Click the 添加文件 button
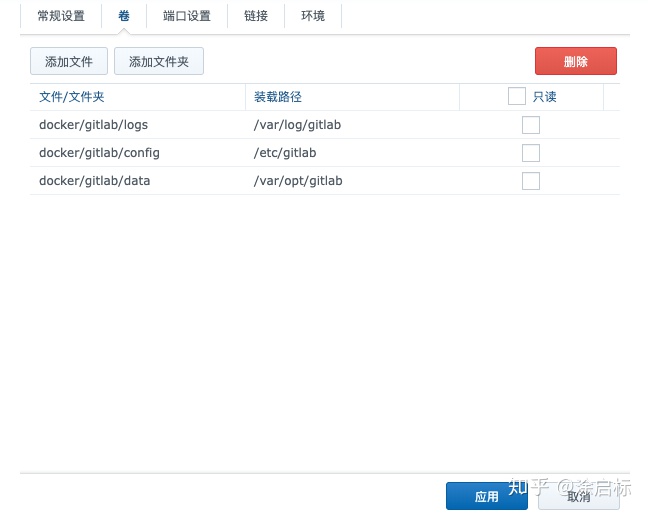Image resolution: width=648 pixels, height=515 pixels. [69, 61]
